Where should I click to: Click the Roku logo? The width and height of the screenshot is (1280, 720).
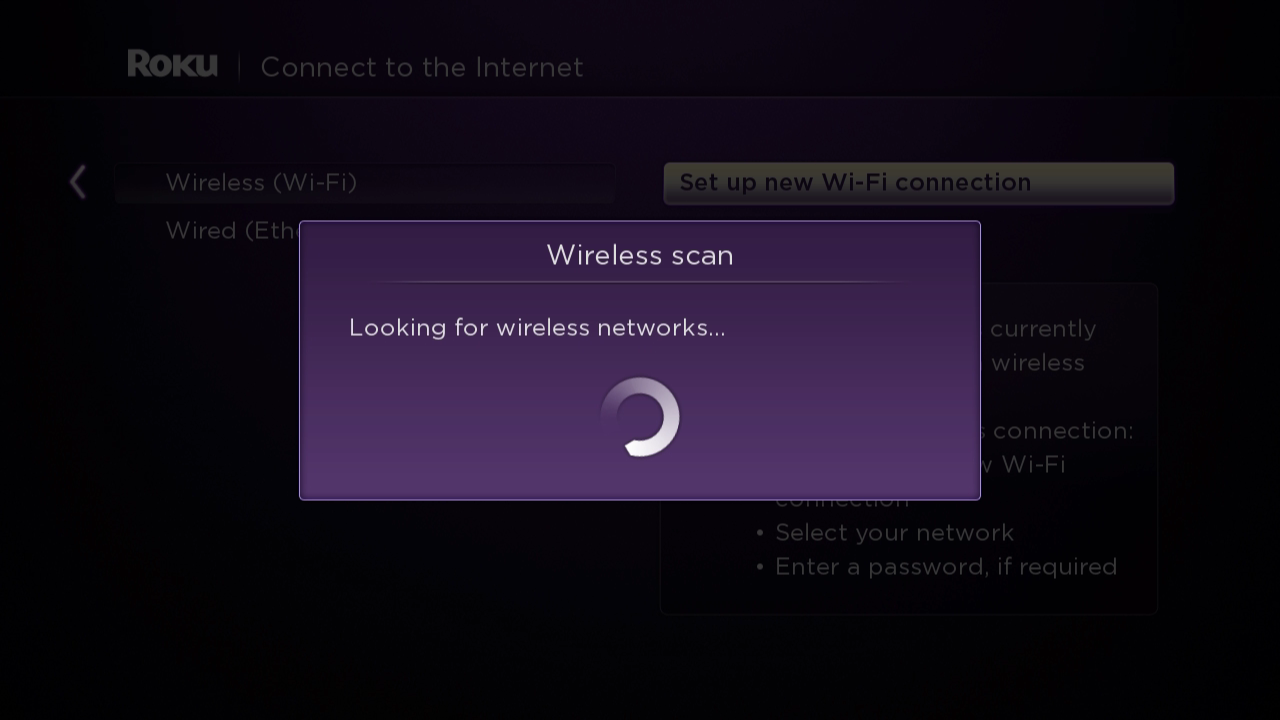[x=172, y=65]
